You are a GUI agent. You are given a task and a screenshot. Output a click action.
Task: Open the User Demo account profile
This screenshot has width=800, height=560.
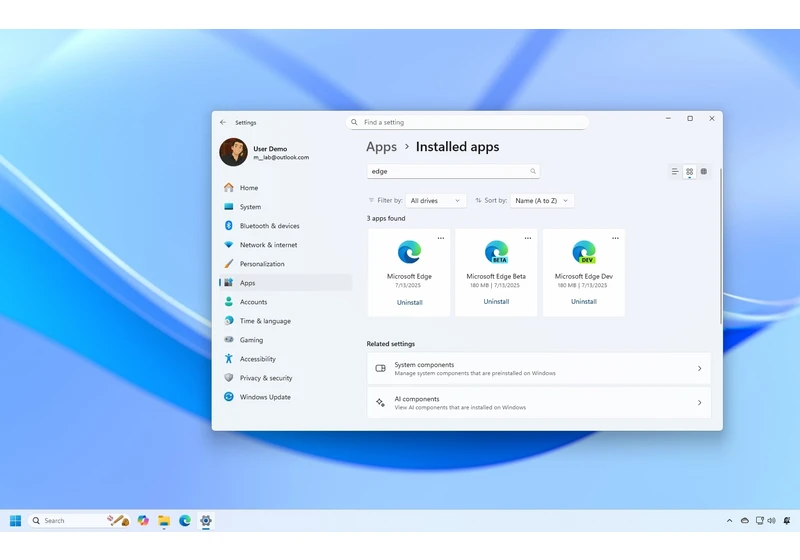tap(265, 152)
